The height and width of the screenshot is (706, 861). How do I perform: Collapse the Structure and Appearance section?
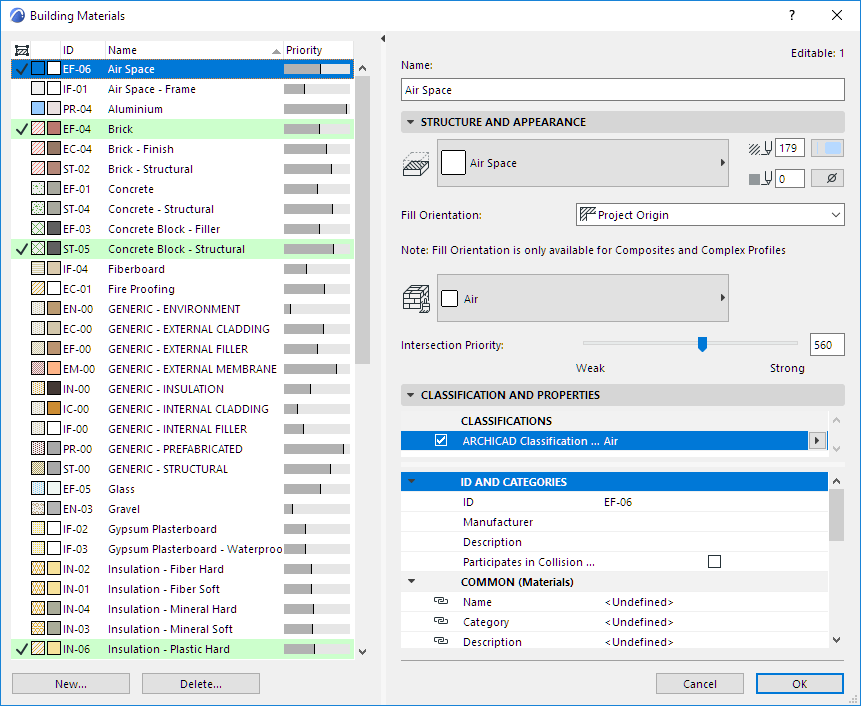(x=410, y=122)
